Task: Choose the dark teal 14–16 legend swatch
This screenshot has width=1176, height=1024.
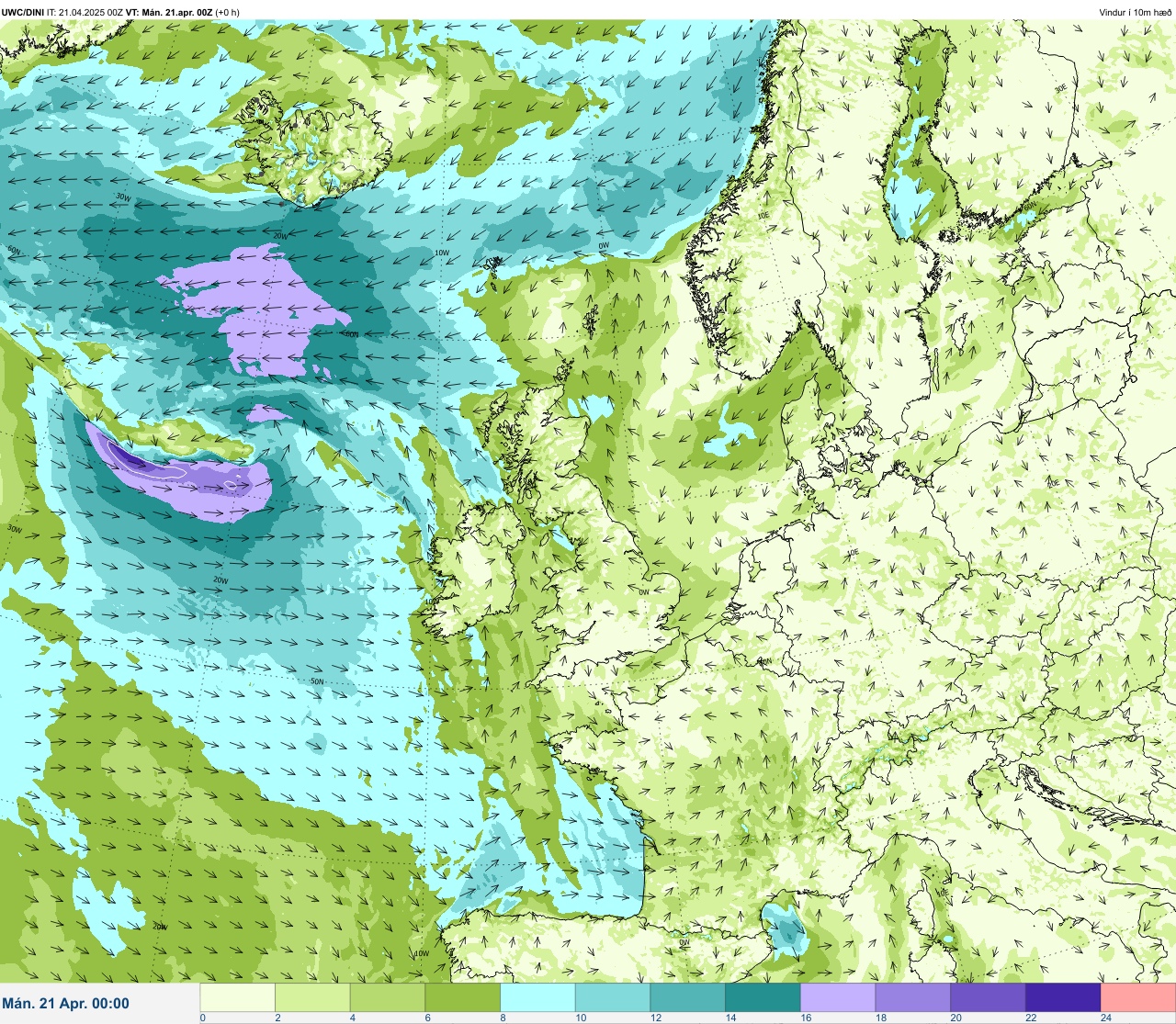Action: (x=763, y=997)
